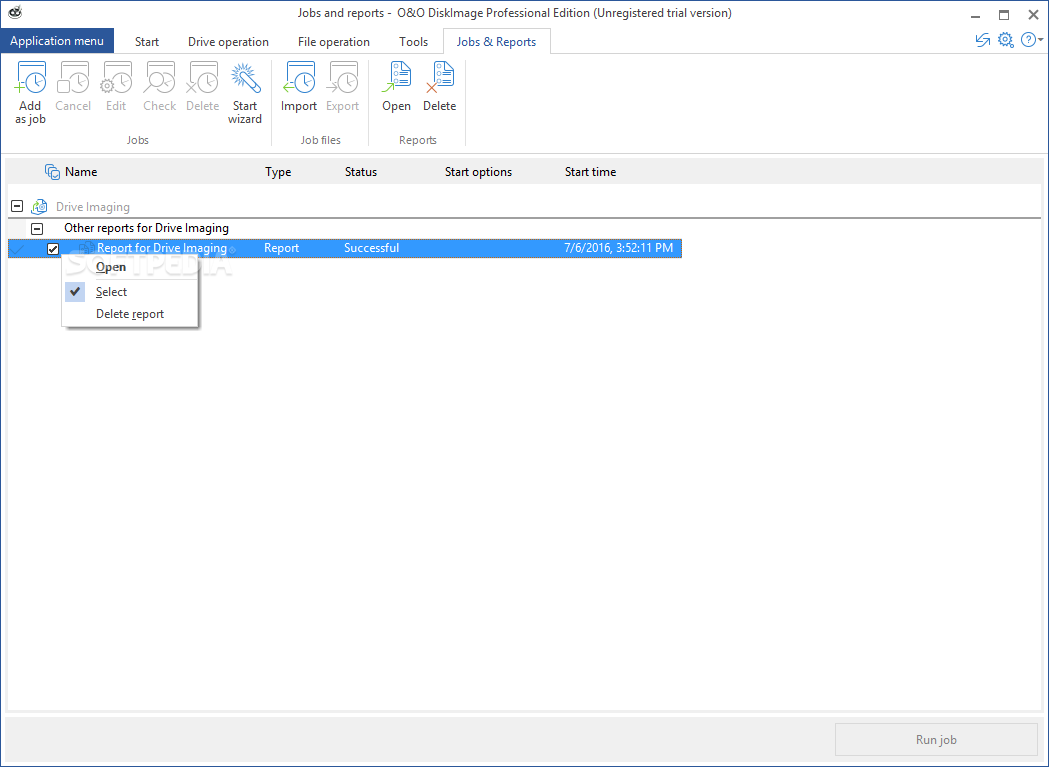The width and height of the screenshot is (1049, 767).
Task: Open settings gear icon
Action: (x=1006, y=40)
